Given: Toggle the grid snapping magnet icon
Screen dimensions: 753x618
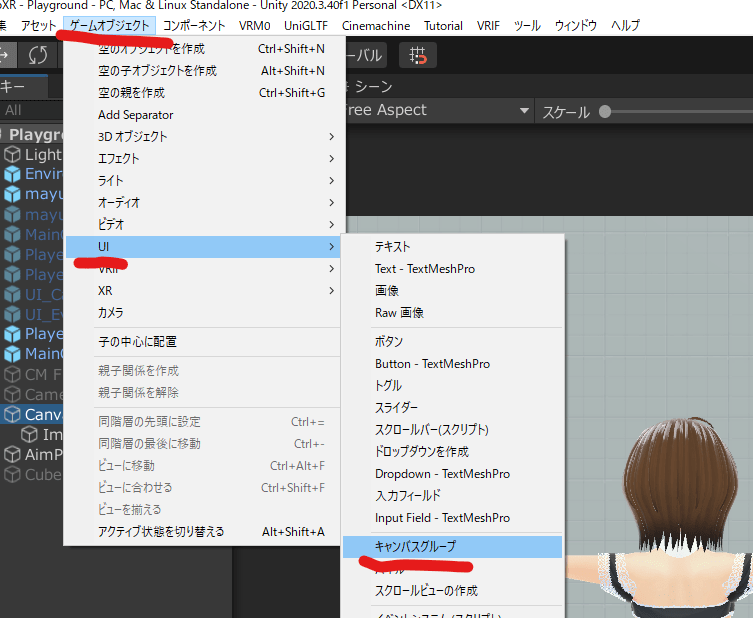Looking at the screenshot, I should [417, 56].
